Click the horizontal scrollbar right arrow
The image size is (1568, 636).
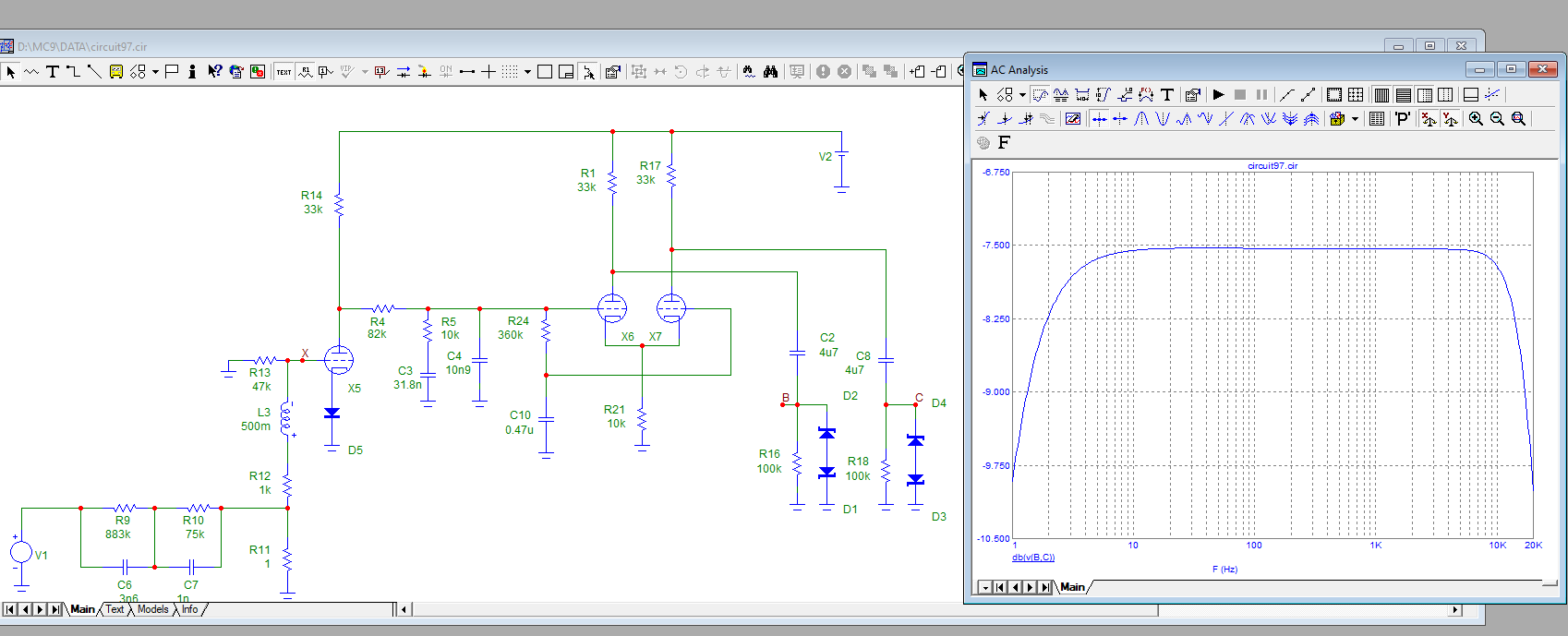(1455, 609)
